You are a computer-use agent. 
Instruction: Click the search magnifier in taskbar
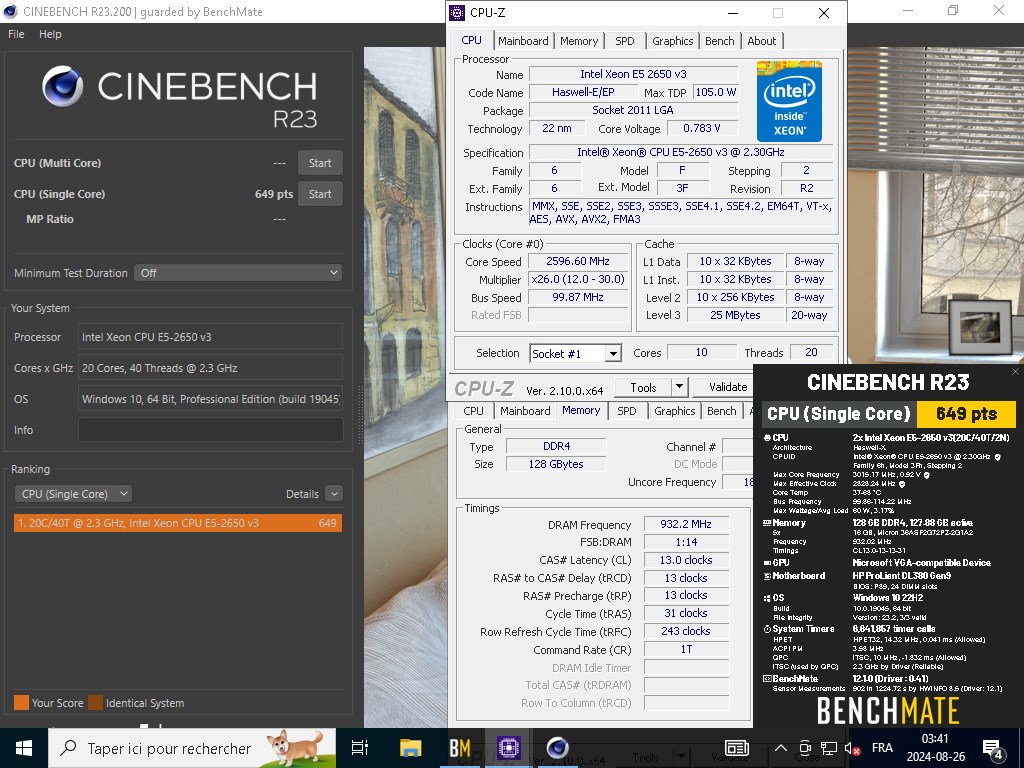point(69,748)
